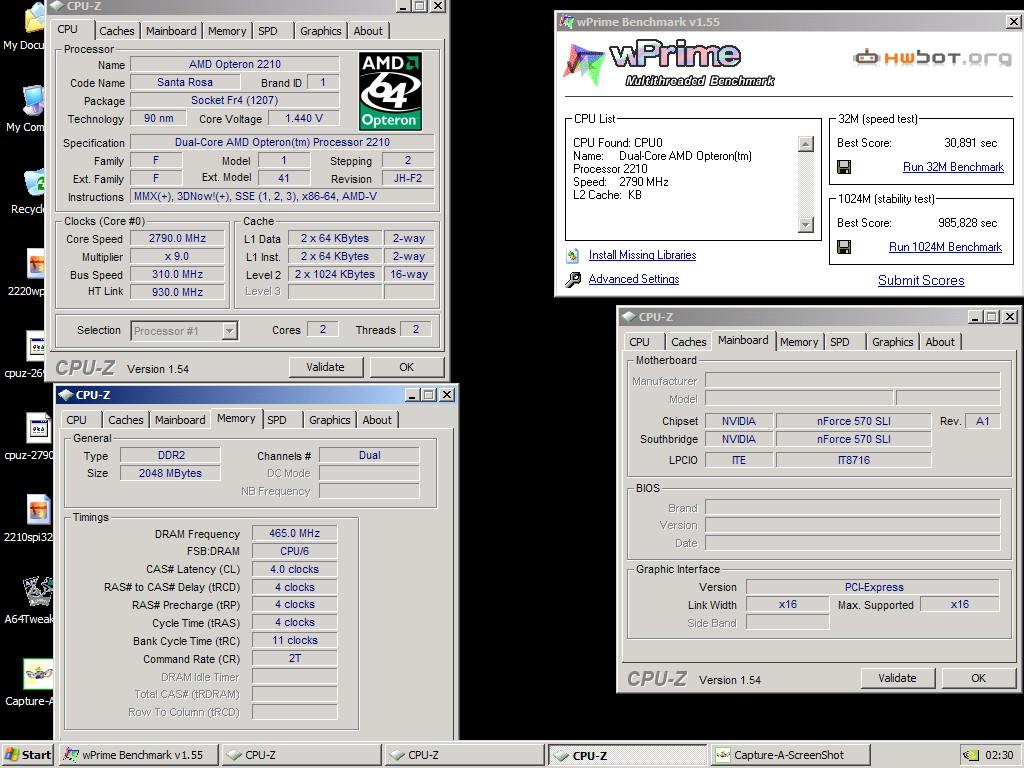Switch to wPrime Benchmark taskbar item
Image resolution: width=1024 pixels, height=768 pixels.
[x=138, y=755]
